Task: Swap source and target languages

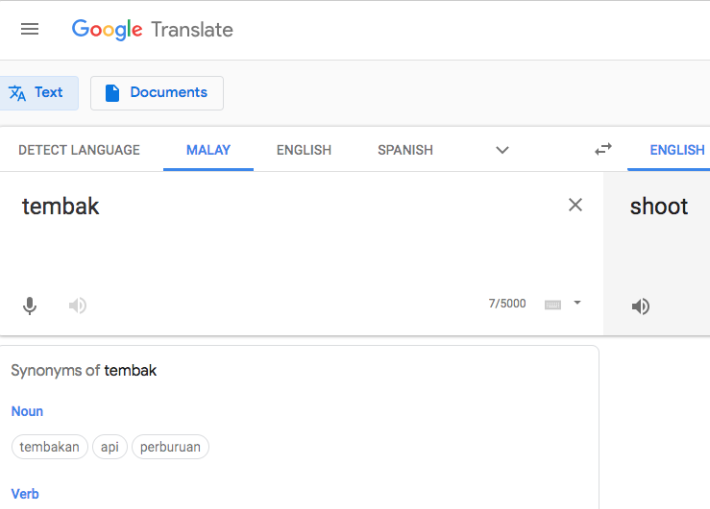Action: [603, 149]
